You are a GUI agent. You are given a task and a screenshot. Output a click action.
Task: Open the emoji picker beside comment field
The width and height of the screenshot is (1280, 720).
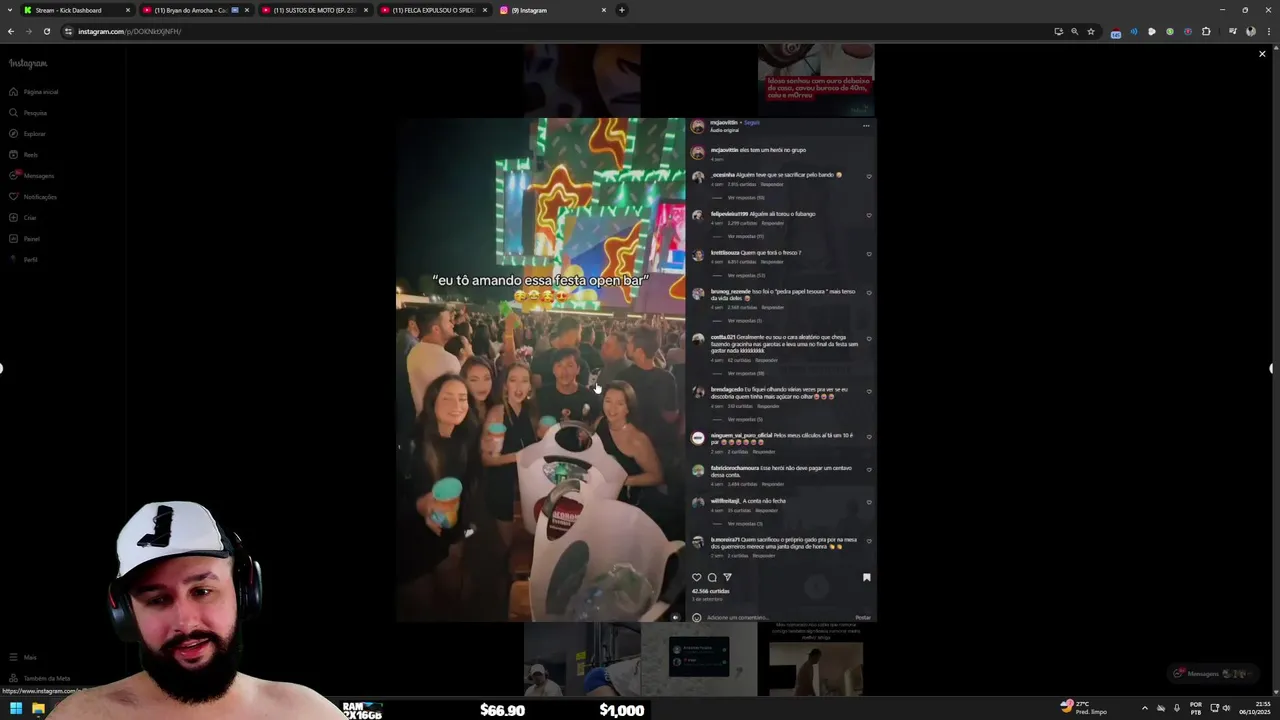tap(697, 617)
